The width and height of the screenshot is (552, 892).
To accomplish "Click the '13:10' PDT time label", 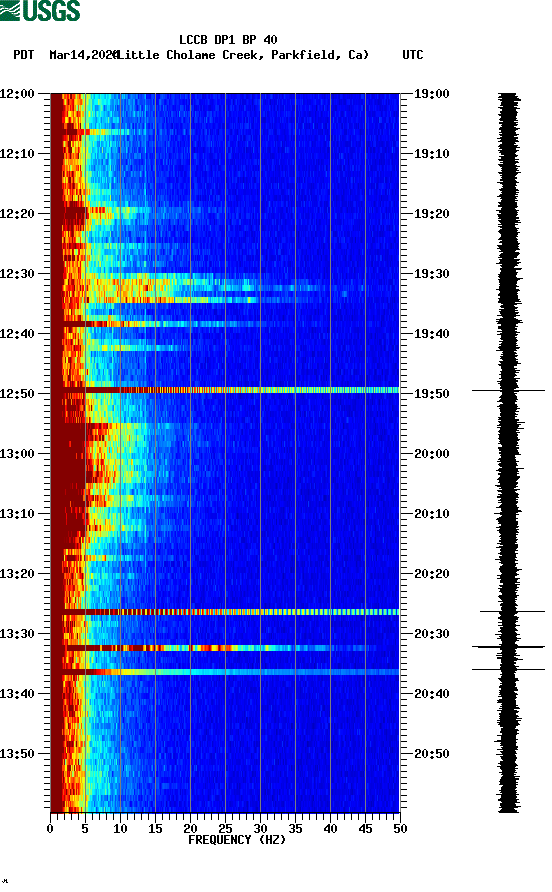I will tap(17, 514).
